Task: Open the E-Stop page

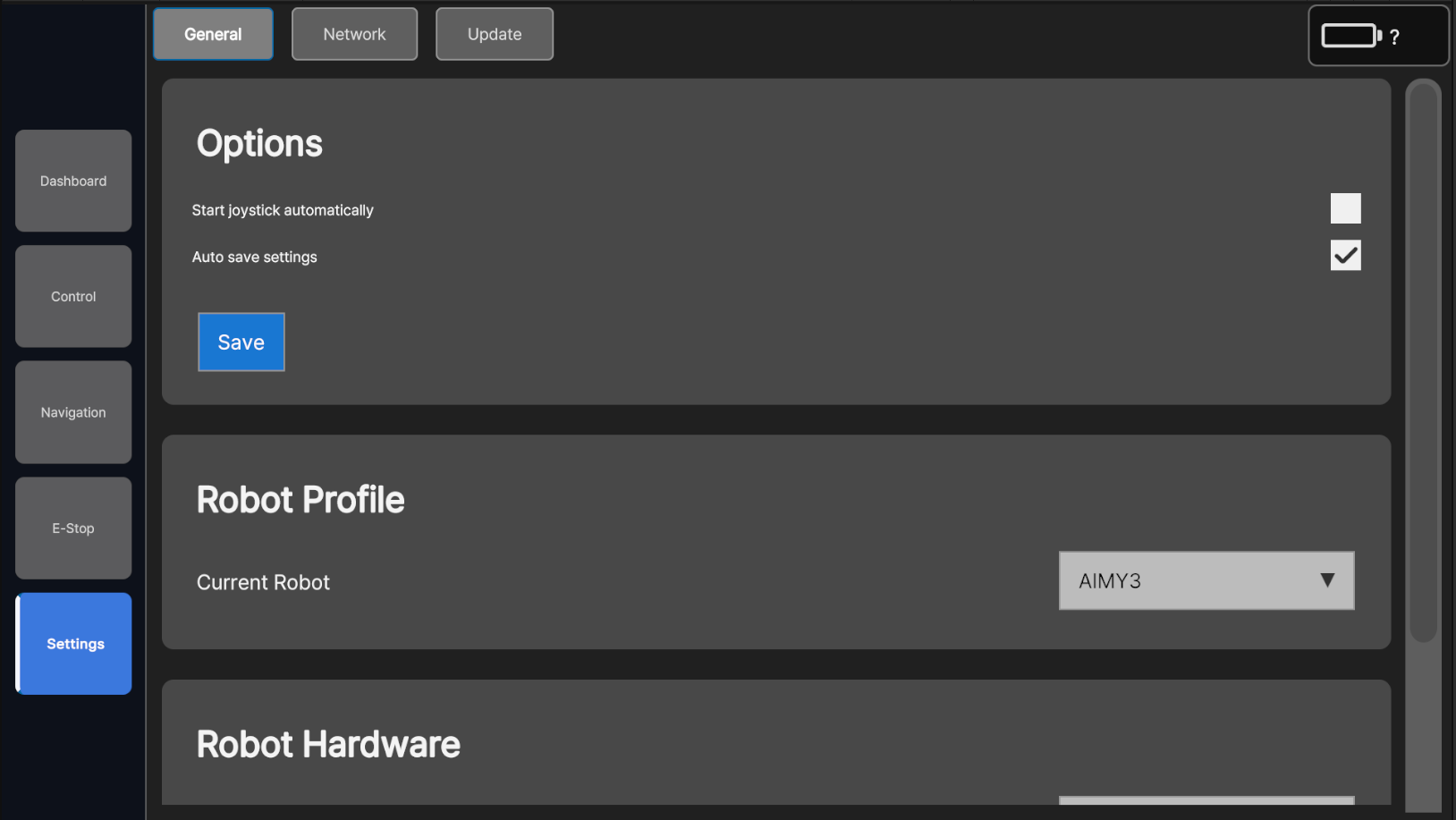Action: (73, 528)
